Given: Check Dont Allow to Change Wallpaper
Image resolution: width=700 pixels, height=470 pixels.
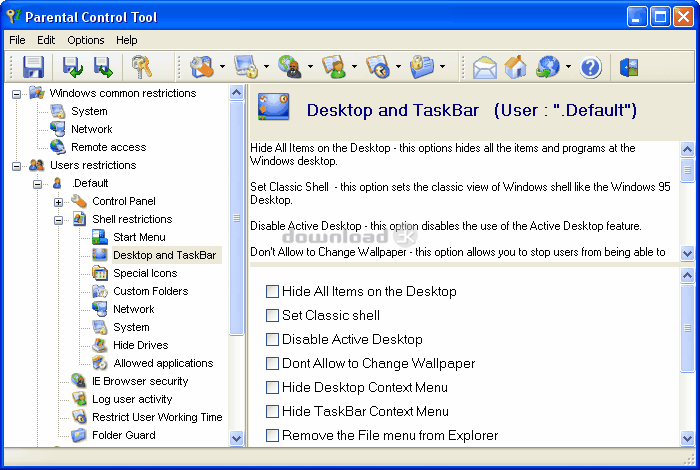Looking at the screenshot, I should click(272, 363).
